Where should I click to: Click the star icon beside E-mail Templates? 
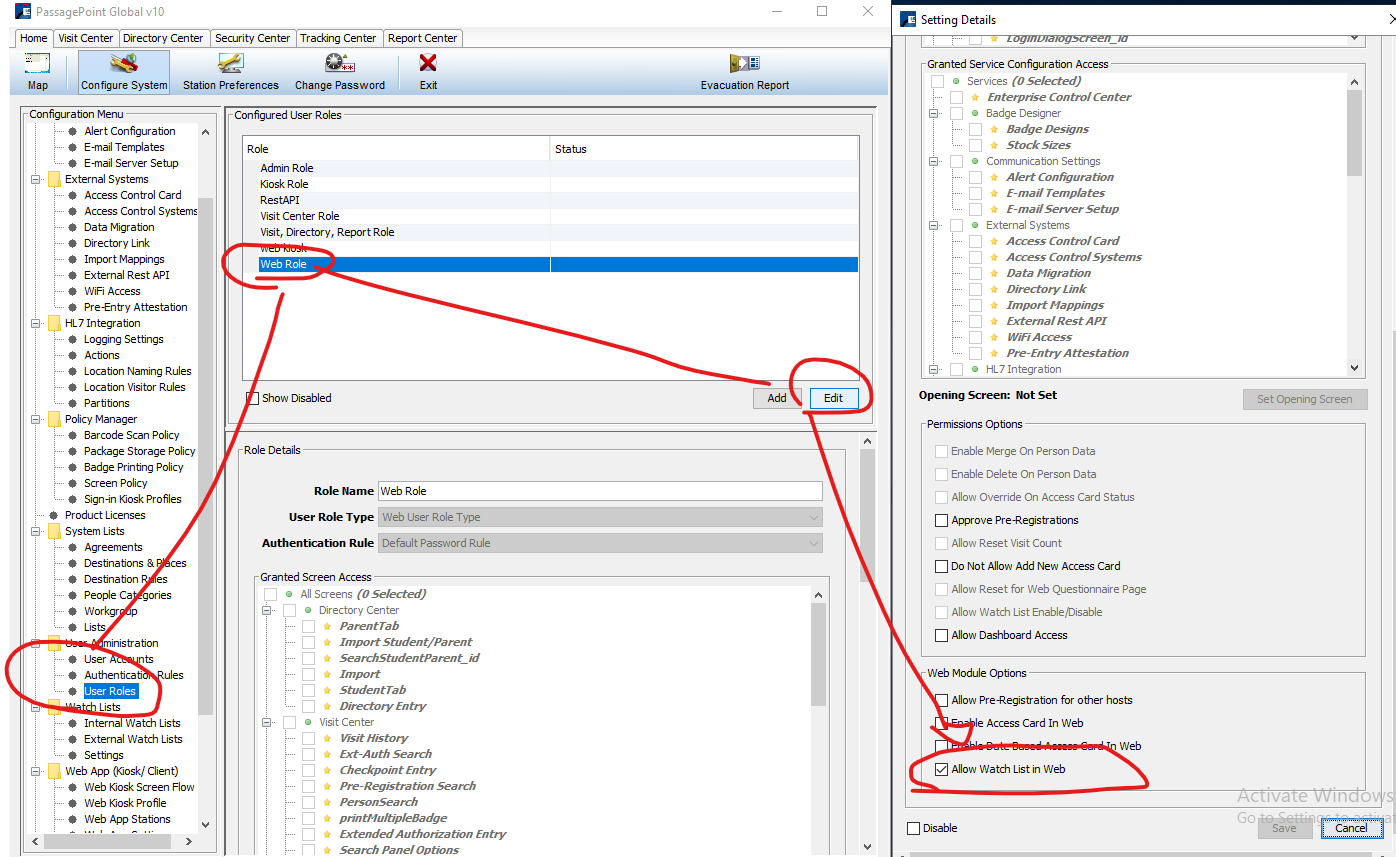coord(995,193)
